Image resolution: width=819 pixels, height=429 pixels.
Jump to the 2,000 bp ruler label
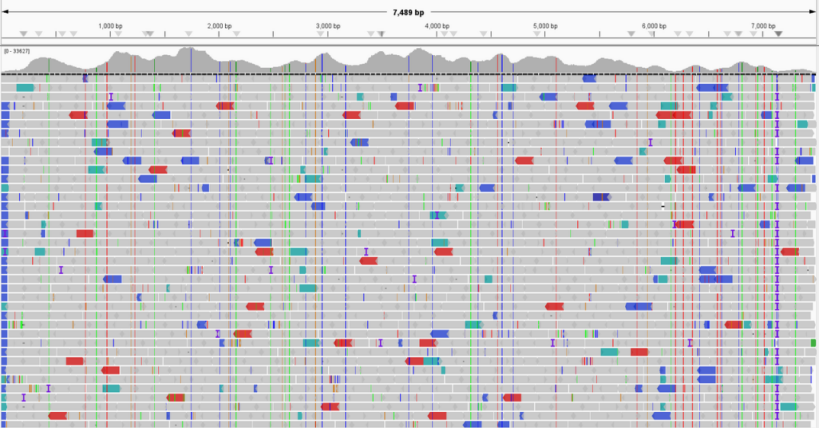(219, 25)
